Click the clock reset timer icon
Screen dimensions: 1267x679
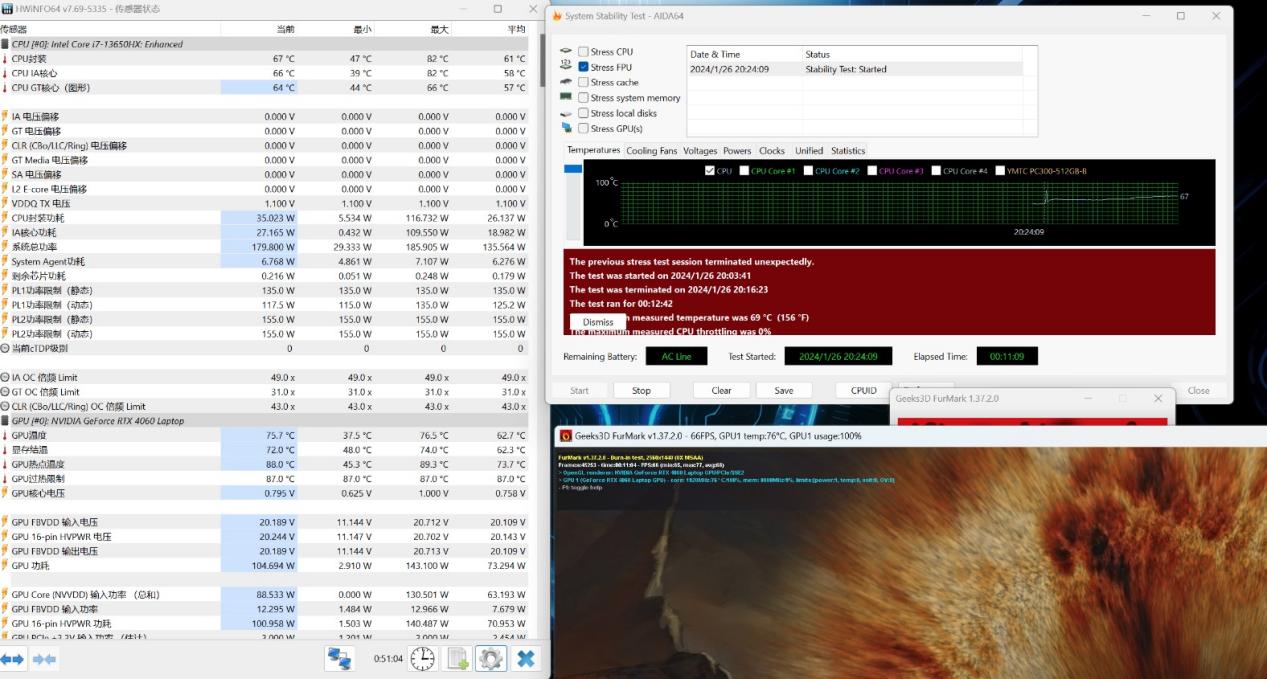click(x=423, y=658)
